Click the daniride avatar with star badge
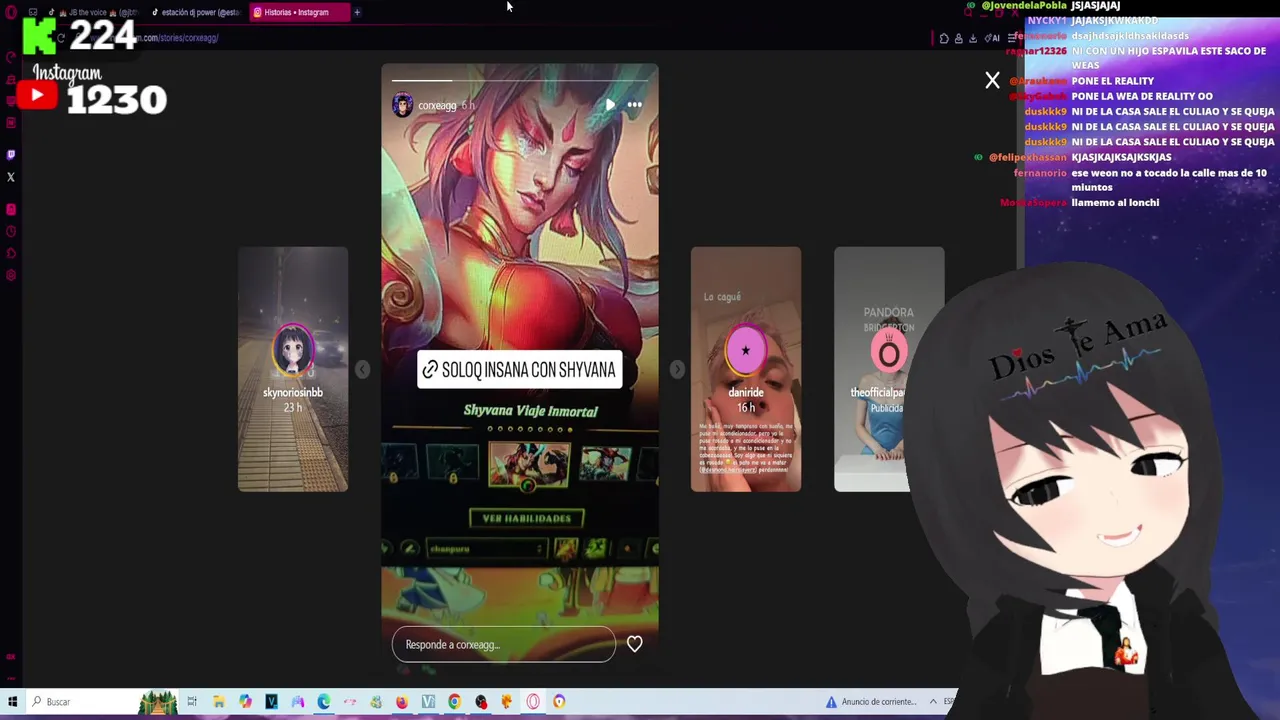 (x=745, y=351)
